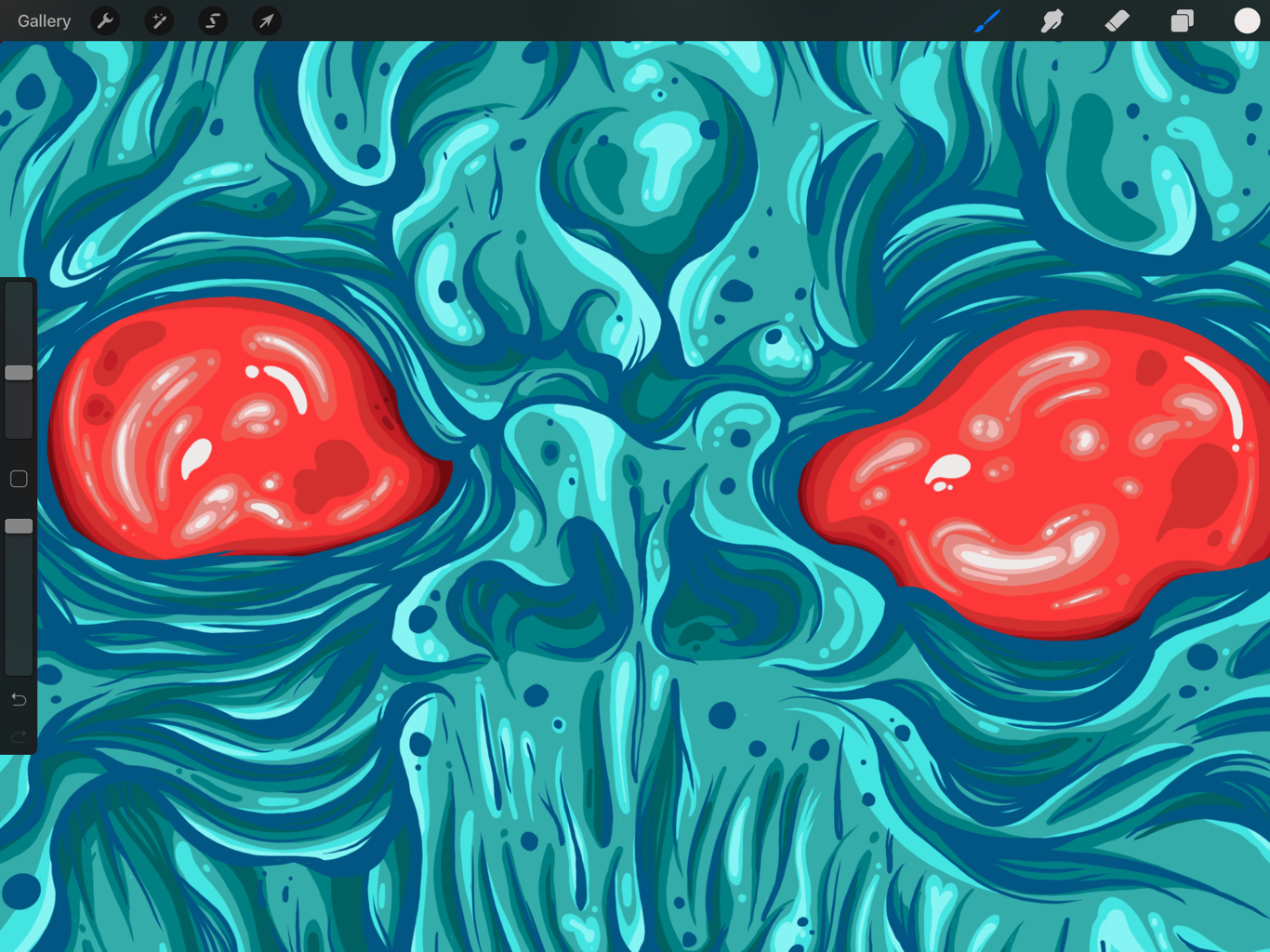Open the Actions wrench menu
This screenshot has width=1270, height=952.
[x=106, y=20]
